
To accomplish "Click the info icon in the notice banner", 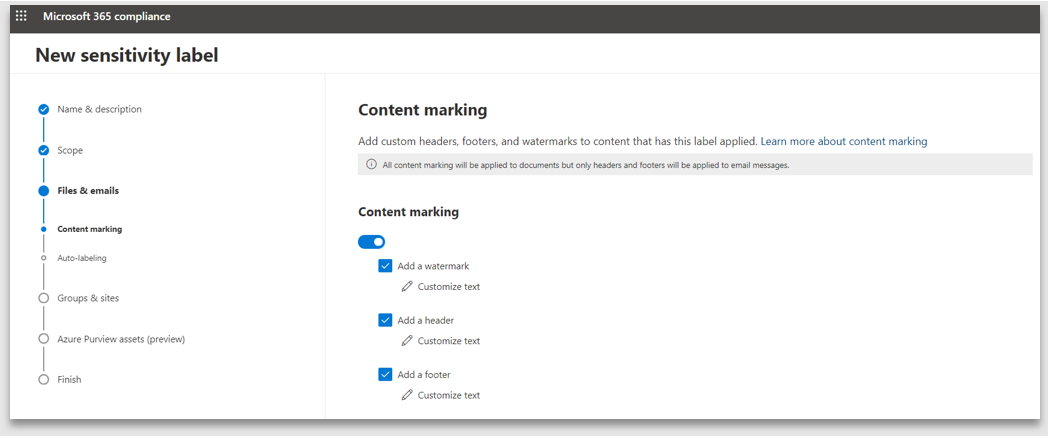I will tap(371, 165).
